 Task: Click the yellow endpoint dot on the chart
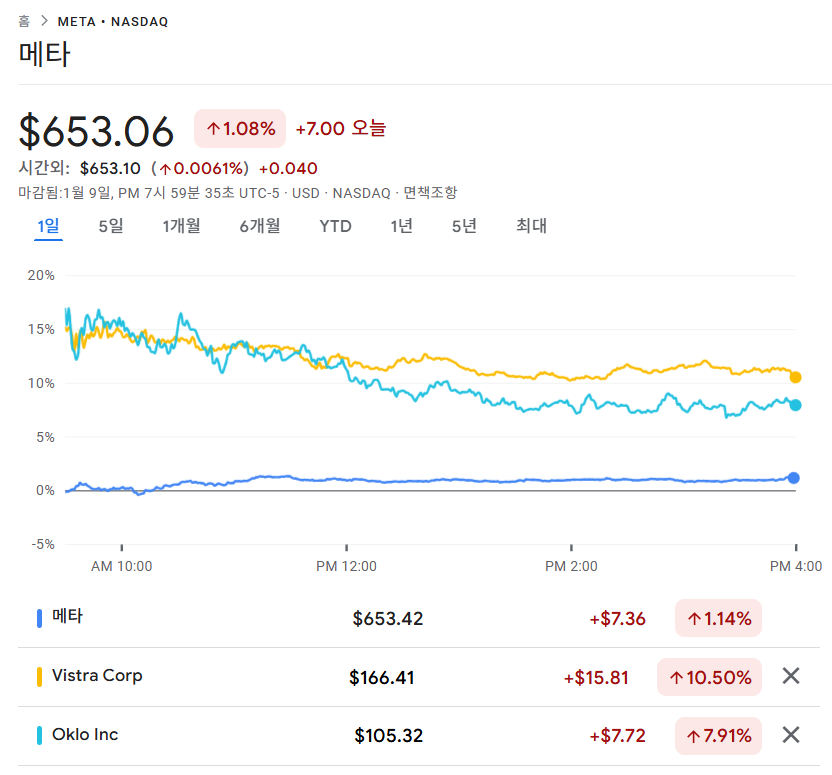[x=795, y=377]
